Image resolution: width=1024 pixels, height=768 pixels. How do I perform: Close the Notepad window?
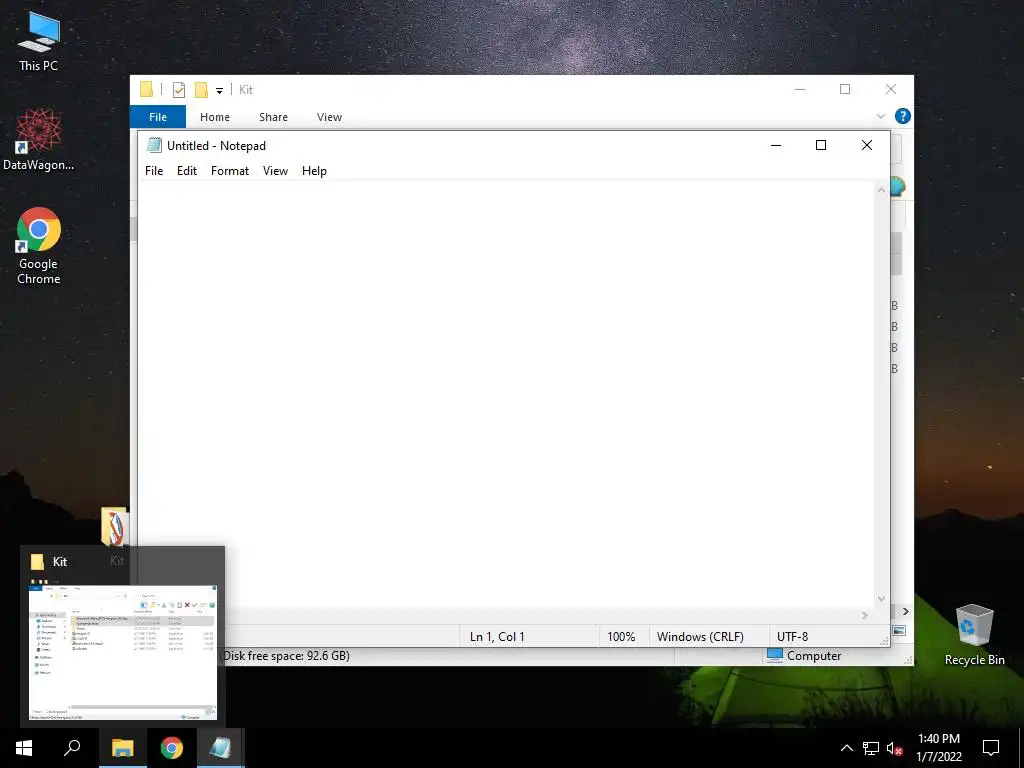(867, 145)
